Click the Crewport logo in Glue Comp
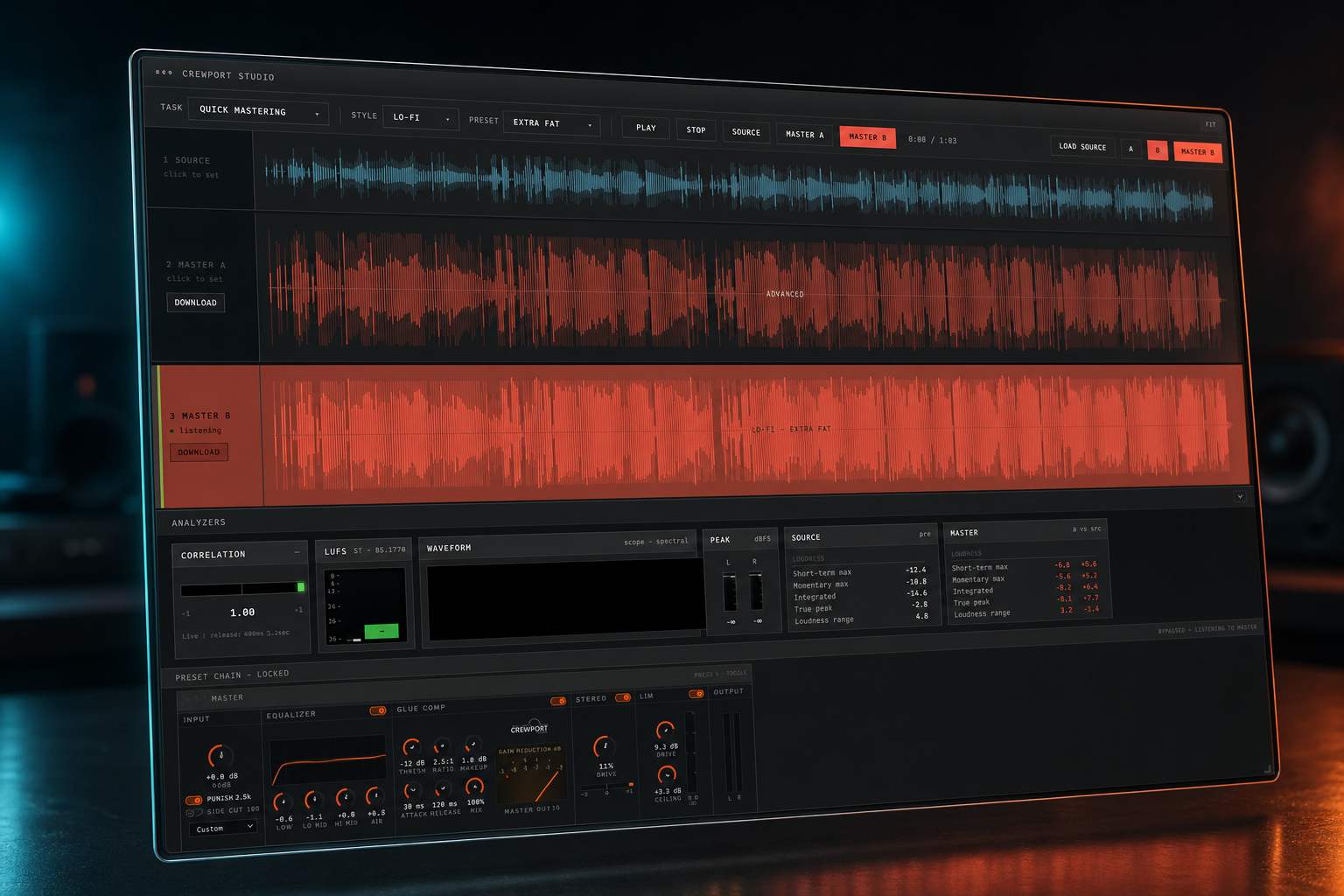This screenshot has height=896, width=1344. tap(529, 727)
